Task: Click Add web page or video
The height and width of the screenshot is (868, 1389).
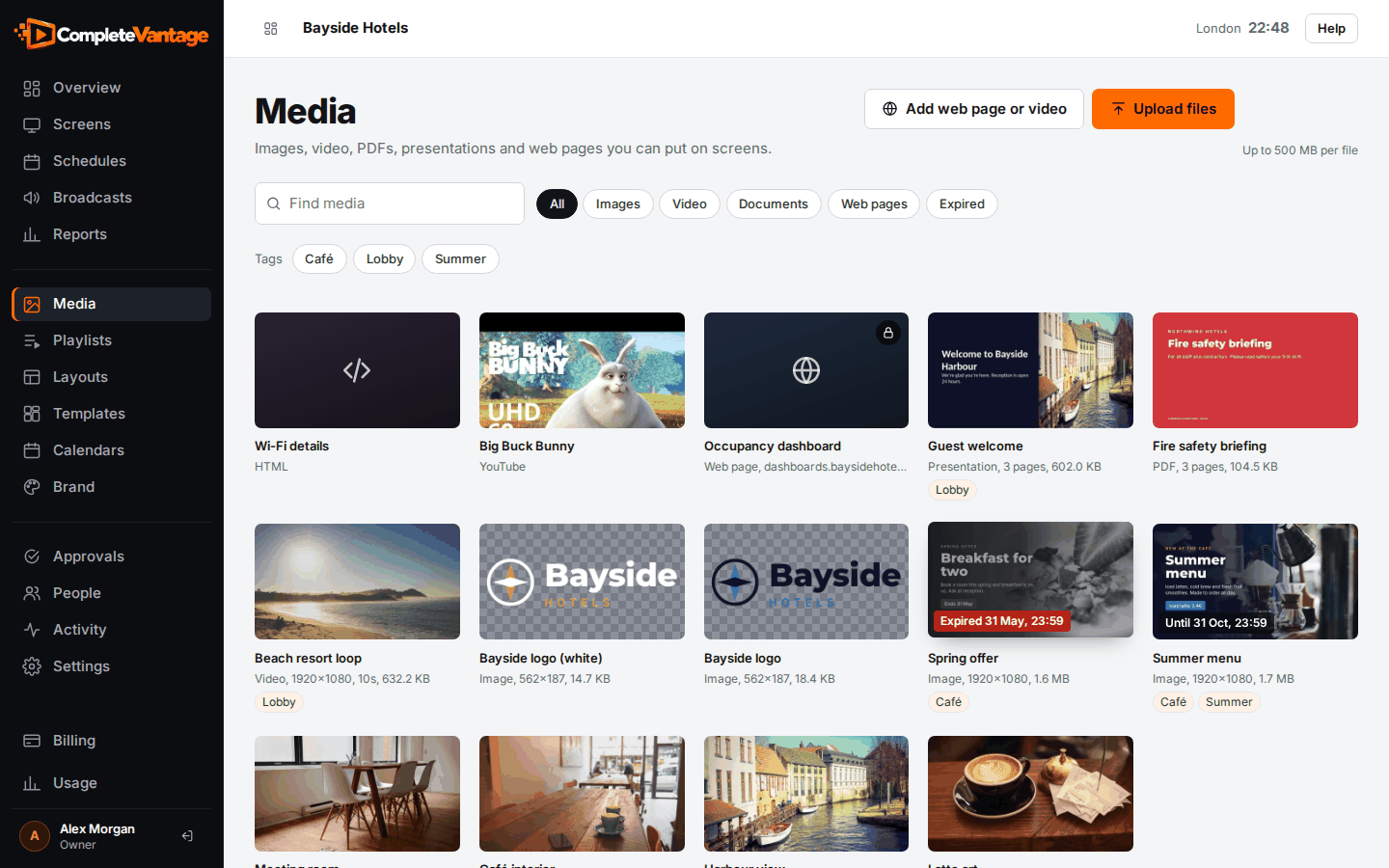Action: point(974,109)
